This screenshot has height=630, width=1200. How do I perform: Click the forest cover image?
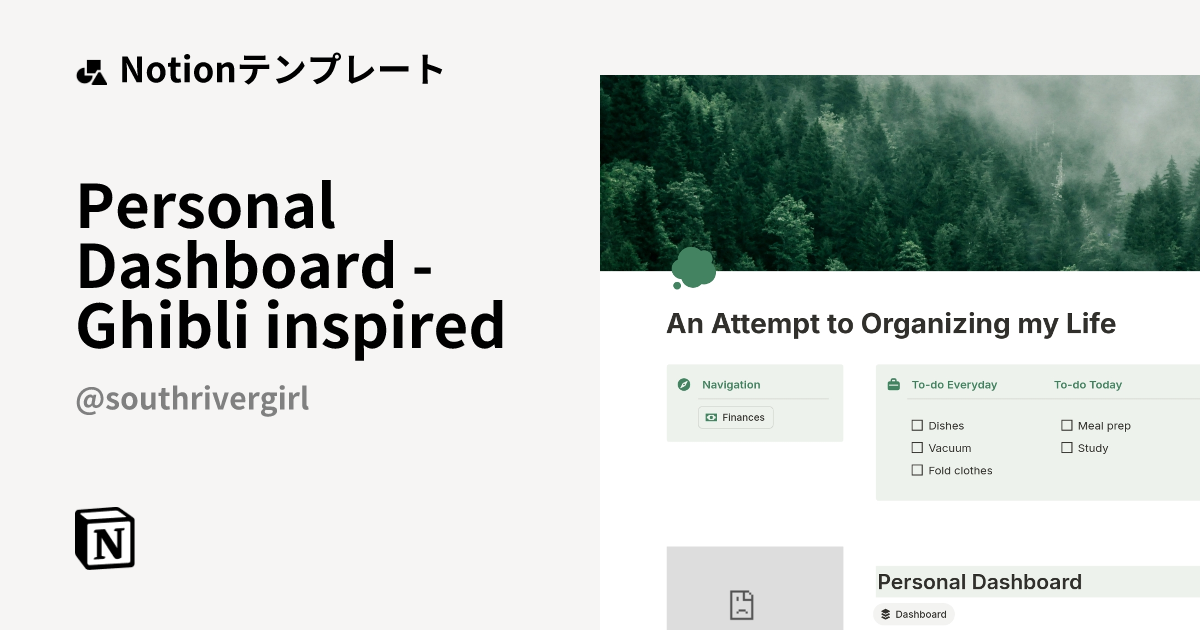(899, 170)
